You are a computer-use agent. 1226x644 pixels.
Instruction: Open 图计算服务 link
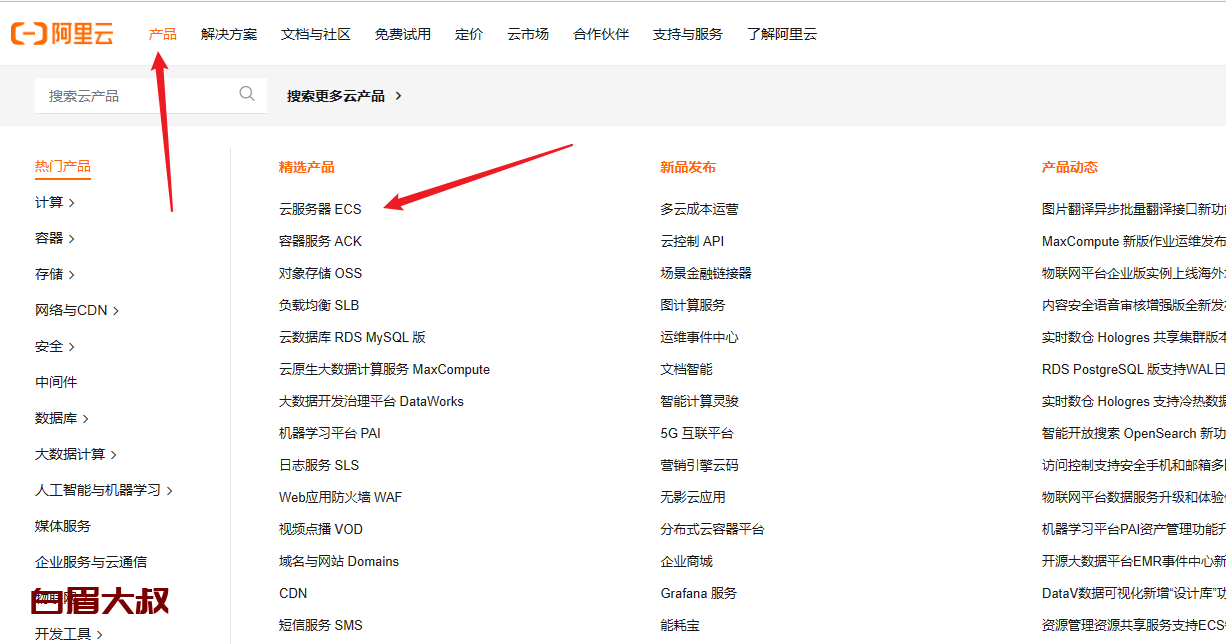click(693, 305)
